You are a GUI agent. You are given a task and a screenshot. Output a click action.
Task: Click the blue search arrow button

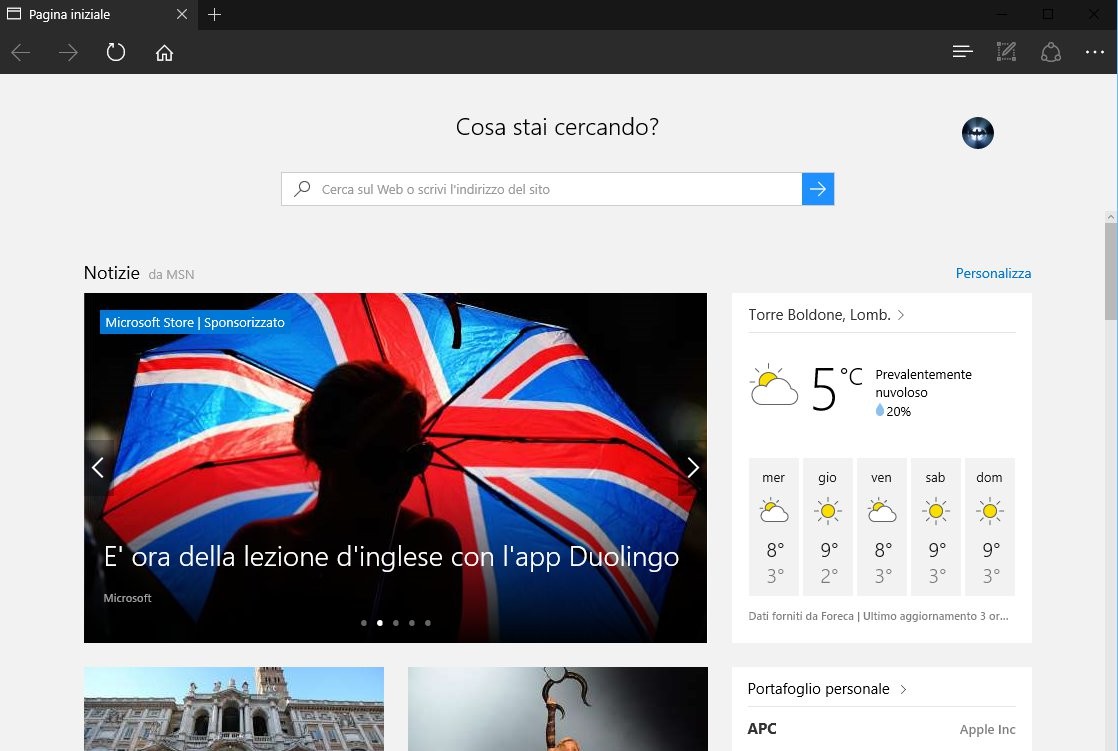pos(818,189)
